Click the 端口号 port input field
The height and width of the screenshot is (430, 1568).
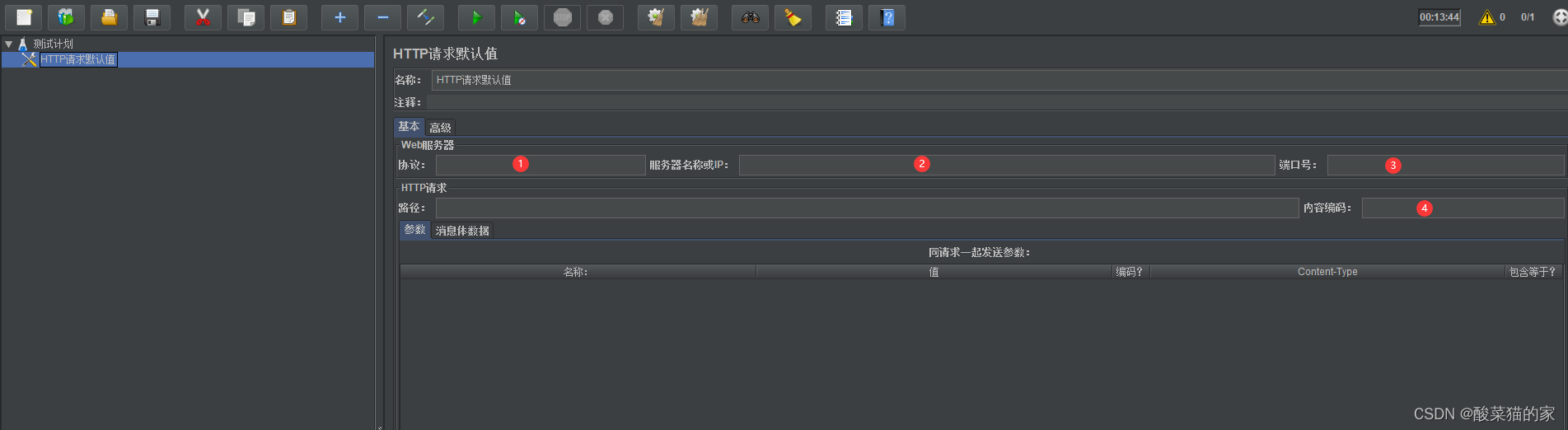click(1445, 165)
